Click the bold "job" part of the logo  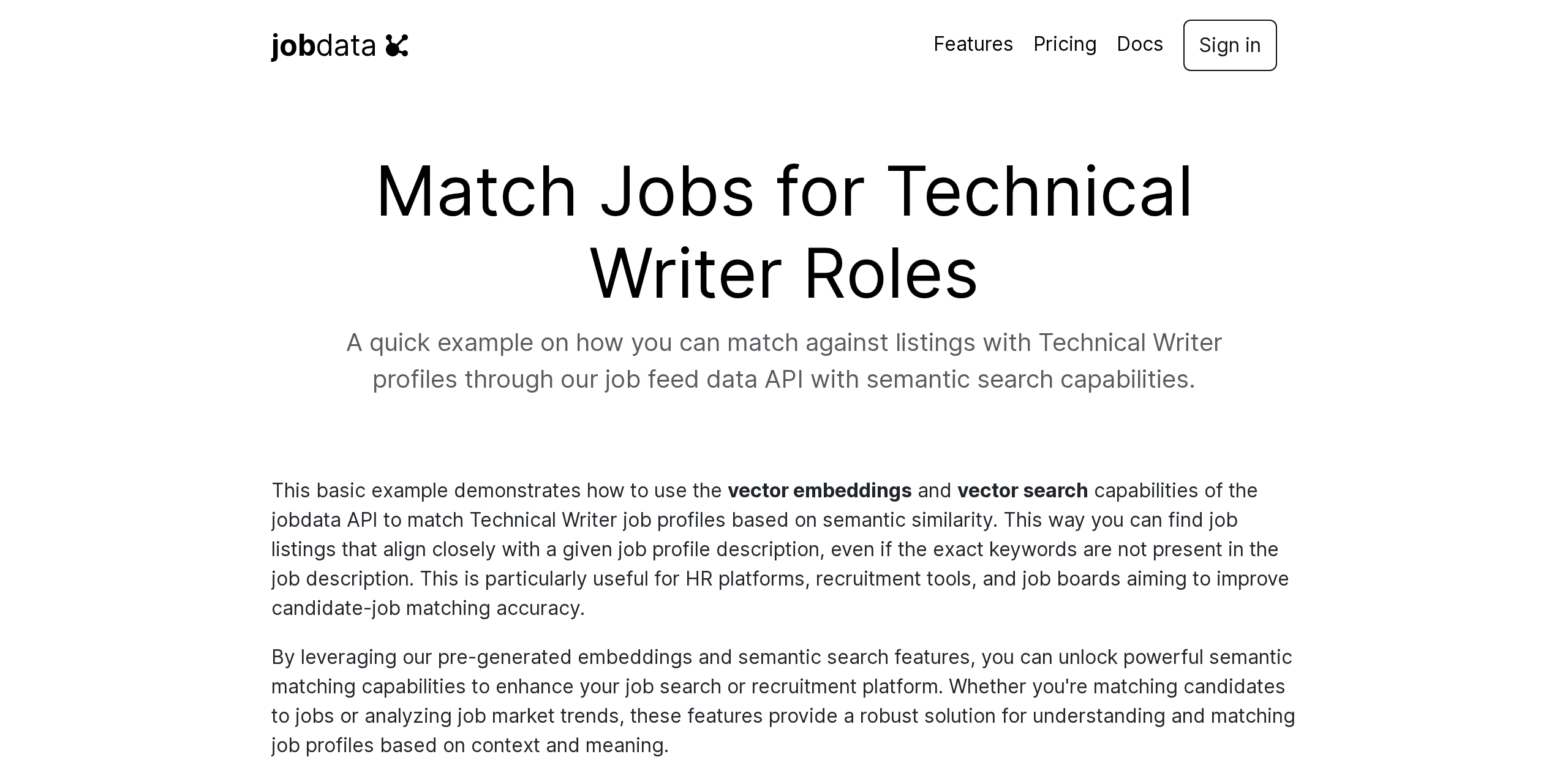[293, 45]
